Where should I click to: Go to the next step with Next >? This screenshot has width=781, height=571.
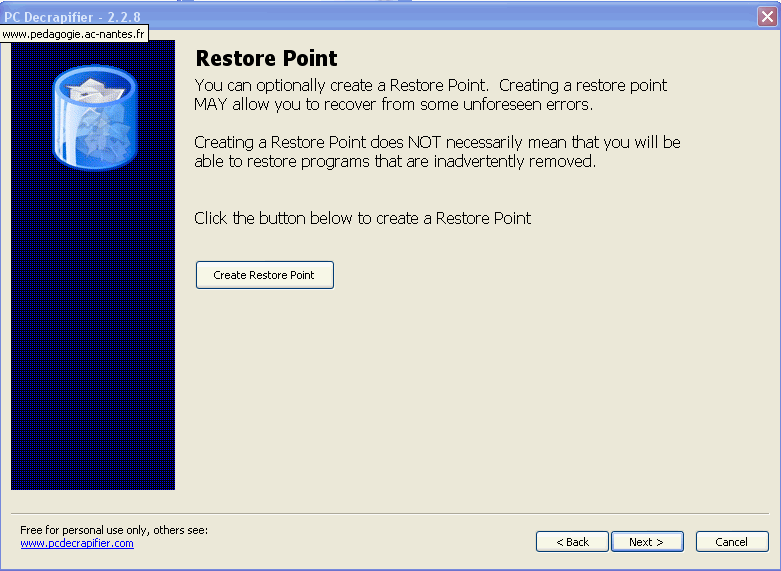coord(647,542)
